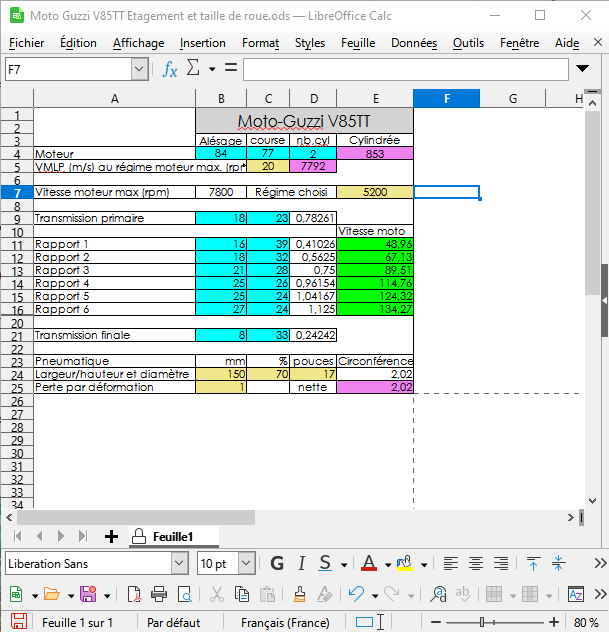The width and height of the screenshot is (609, 632).
Task: Click the Rapport 6 speed cell 134,27
Action: 375,309
